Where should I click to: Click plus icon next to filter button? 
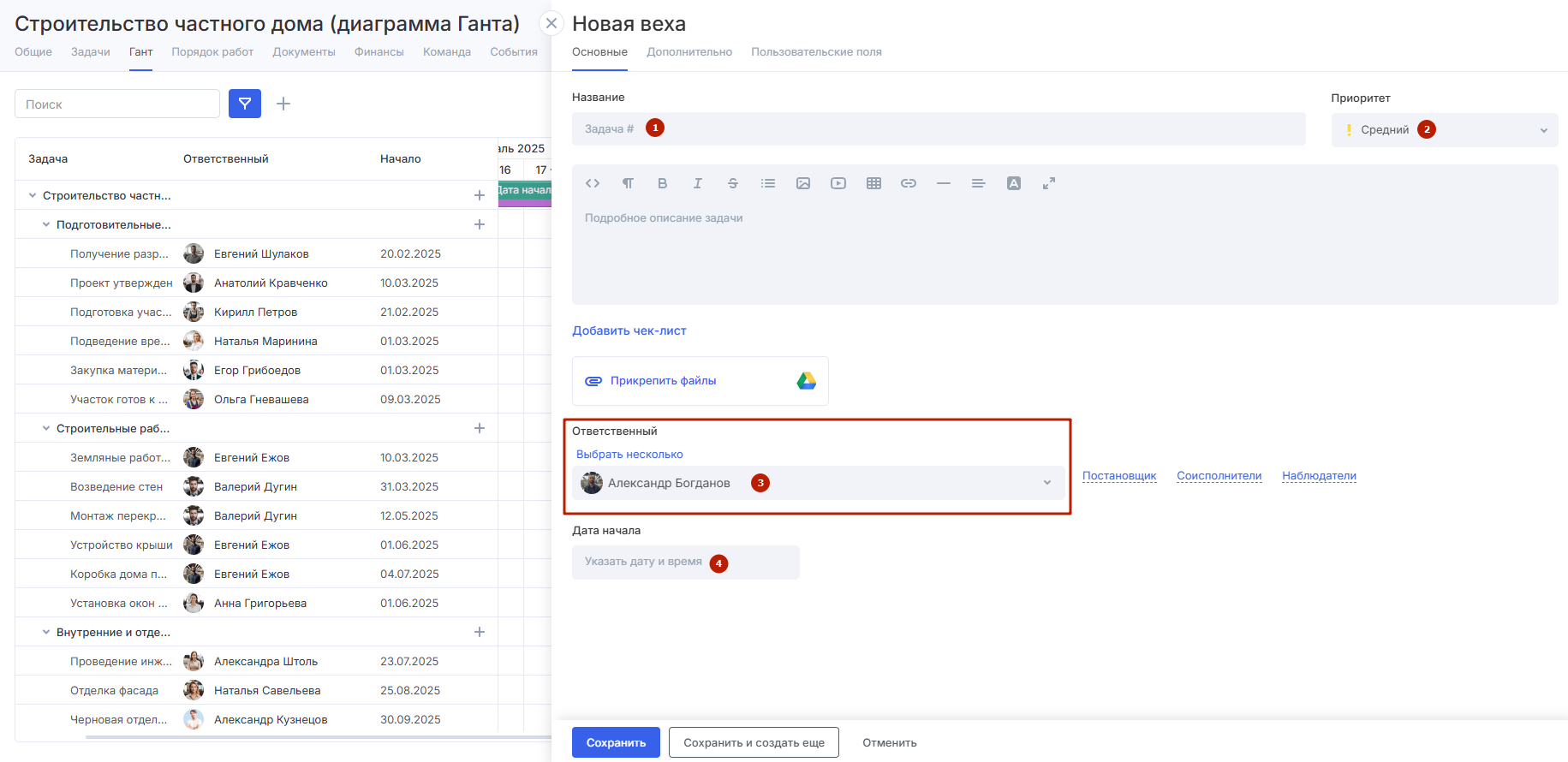pyautogui.click(x=283, y=104)
